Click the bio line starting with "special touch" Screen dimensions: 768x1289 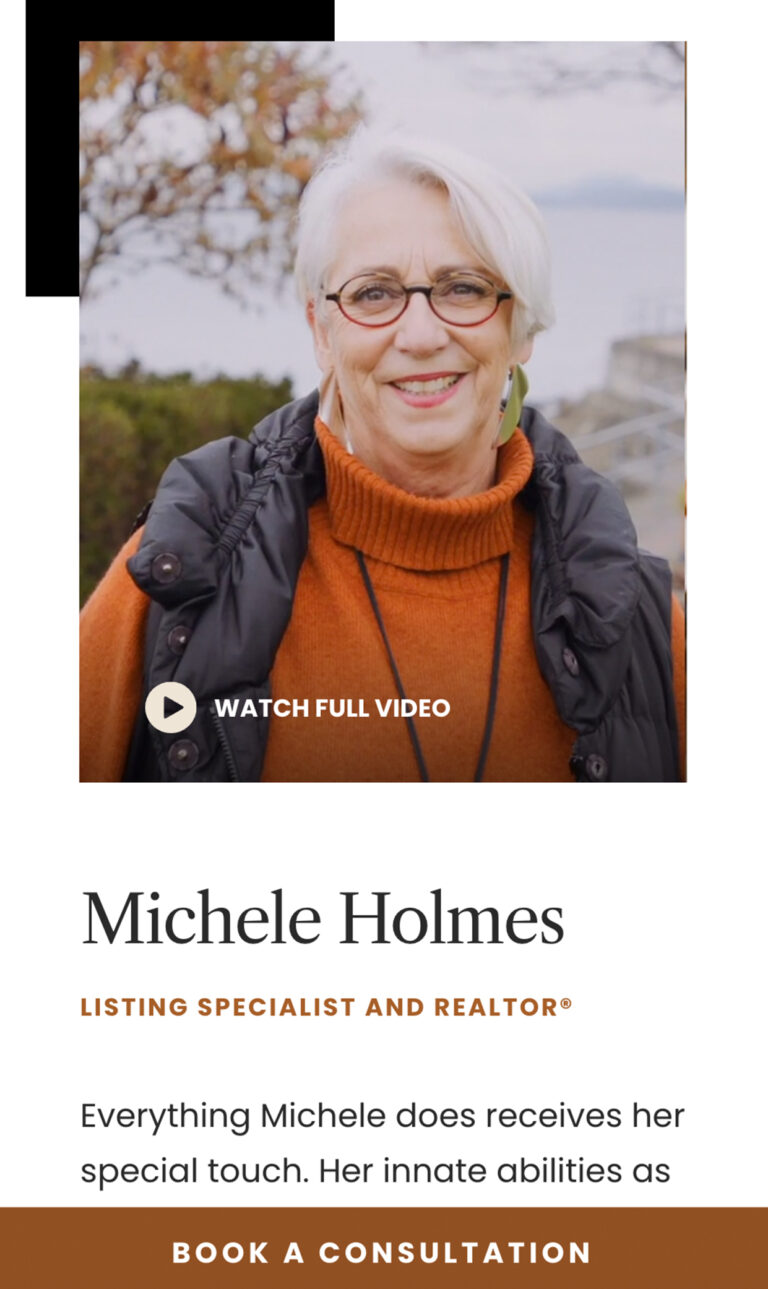(376, 1170)
